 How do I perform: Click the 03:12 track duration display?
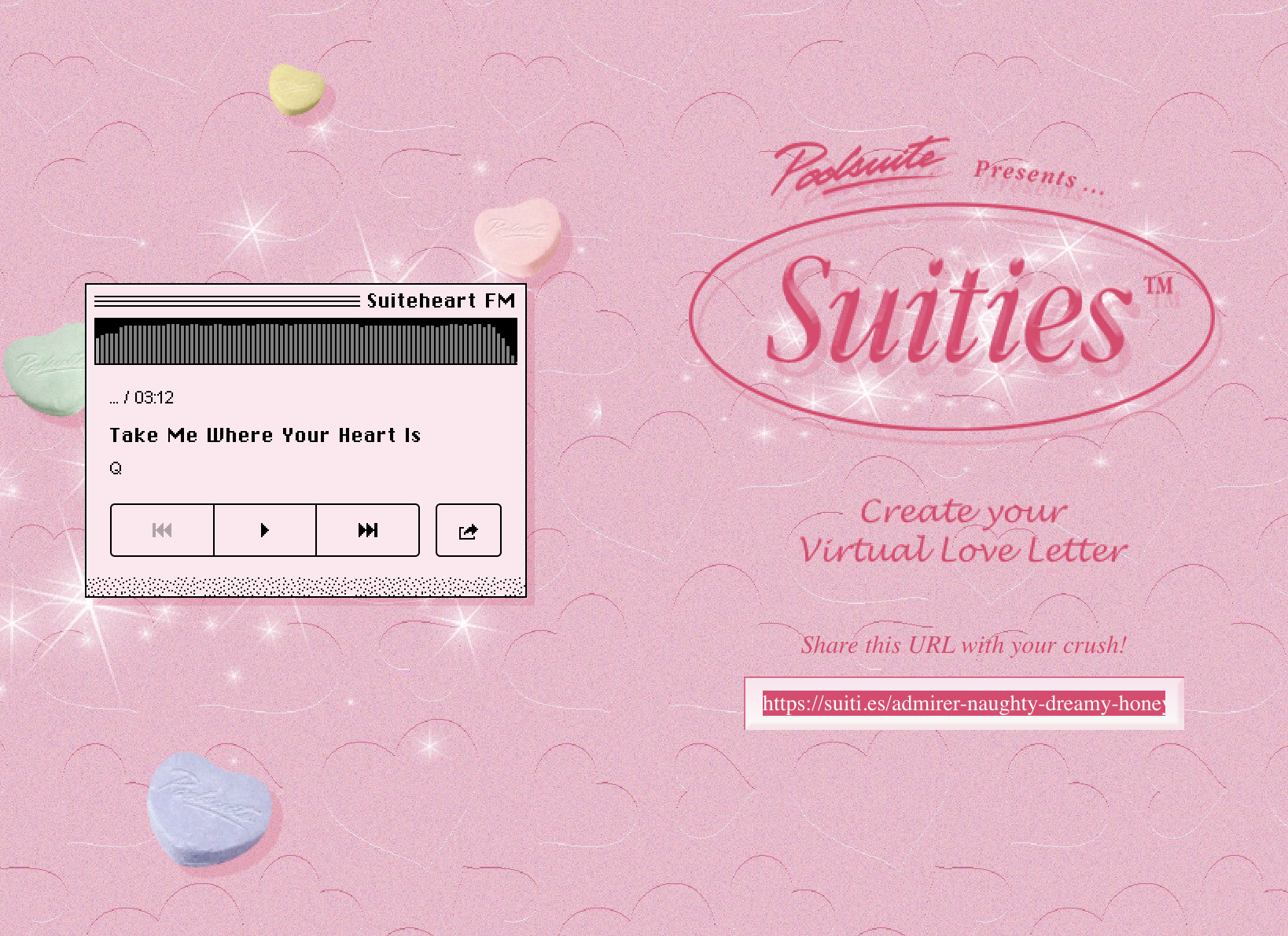[142, 398]
